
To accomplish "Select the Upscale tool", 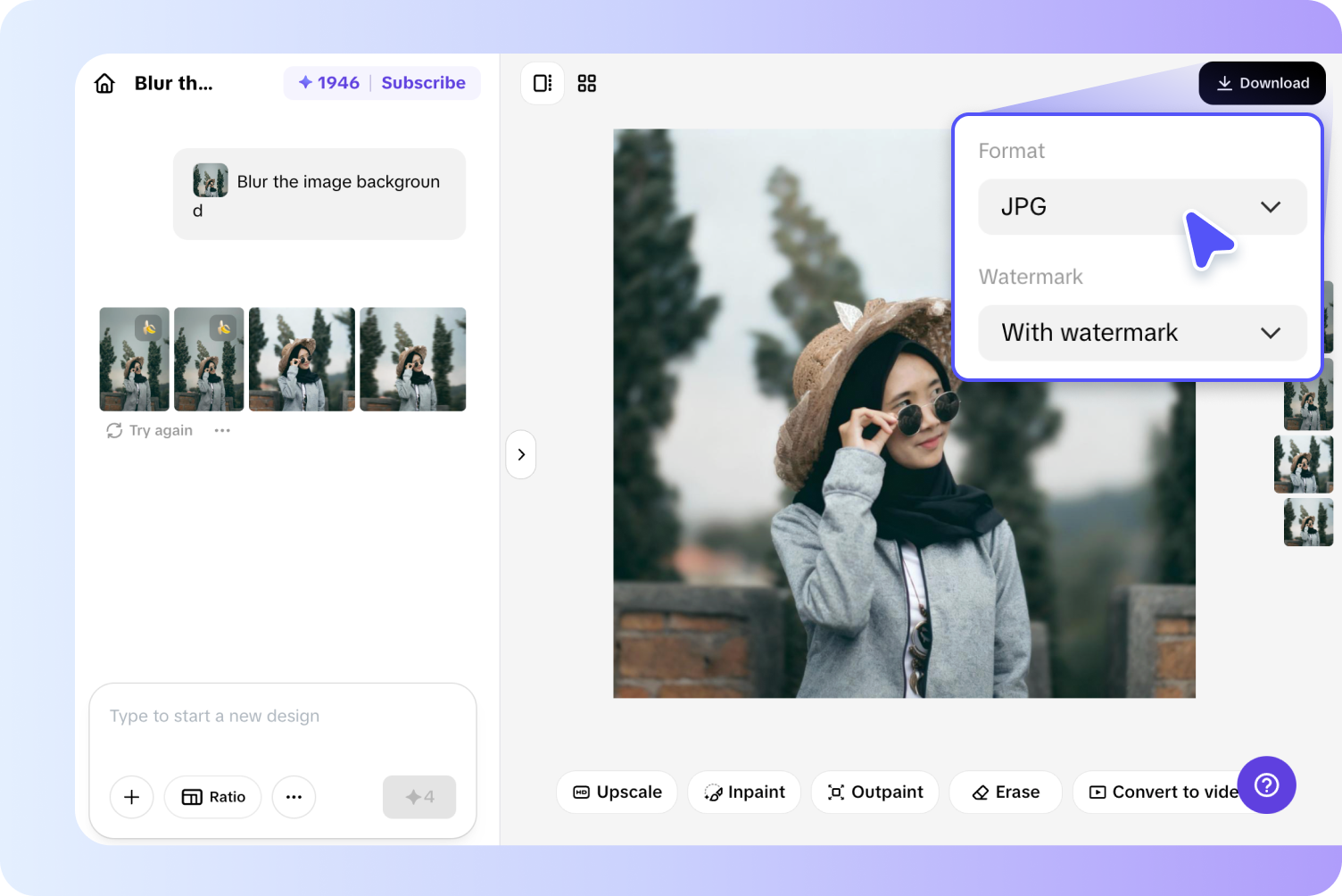I will pos(617,792).
